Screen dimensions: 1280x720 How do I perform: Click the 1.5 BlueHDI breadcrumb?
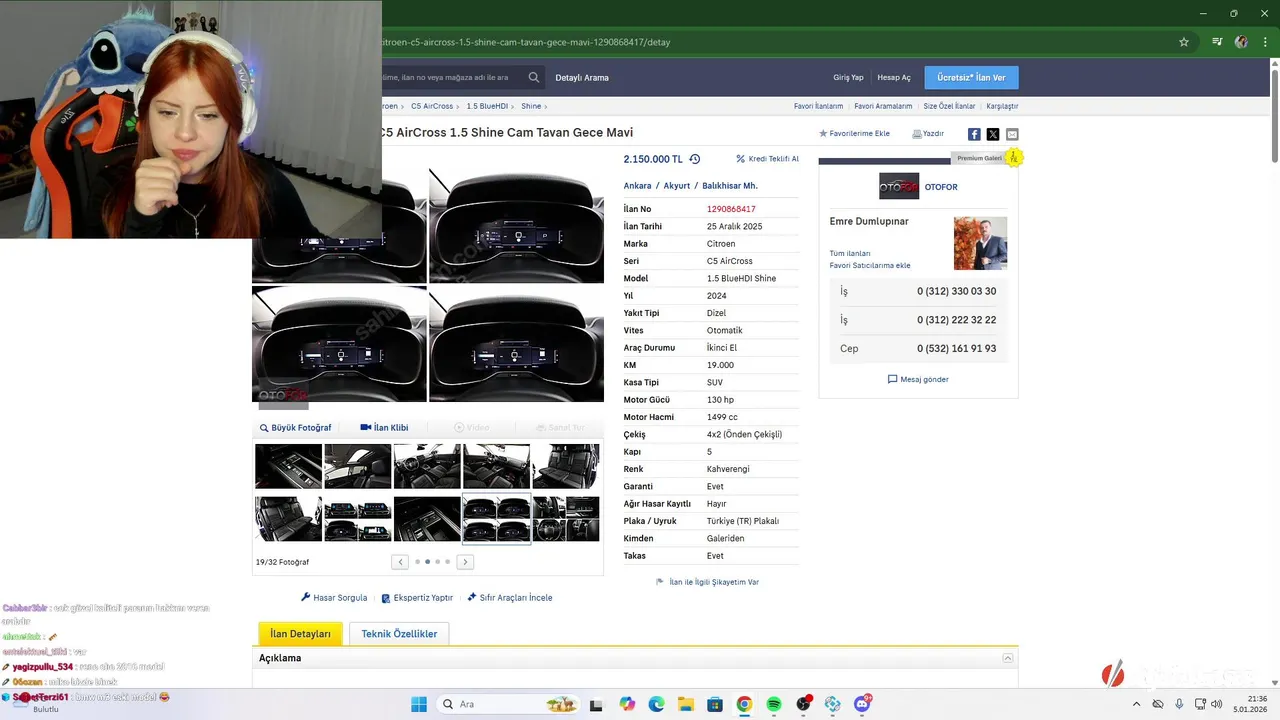(x=487, y=106)
